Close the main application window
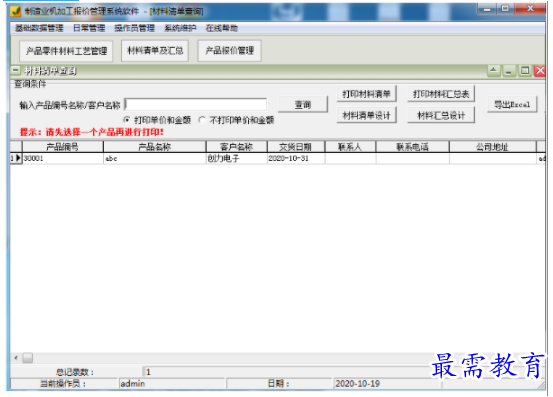Image resolution: width=553 pixels, height=397 pixels. click(530, 9)
